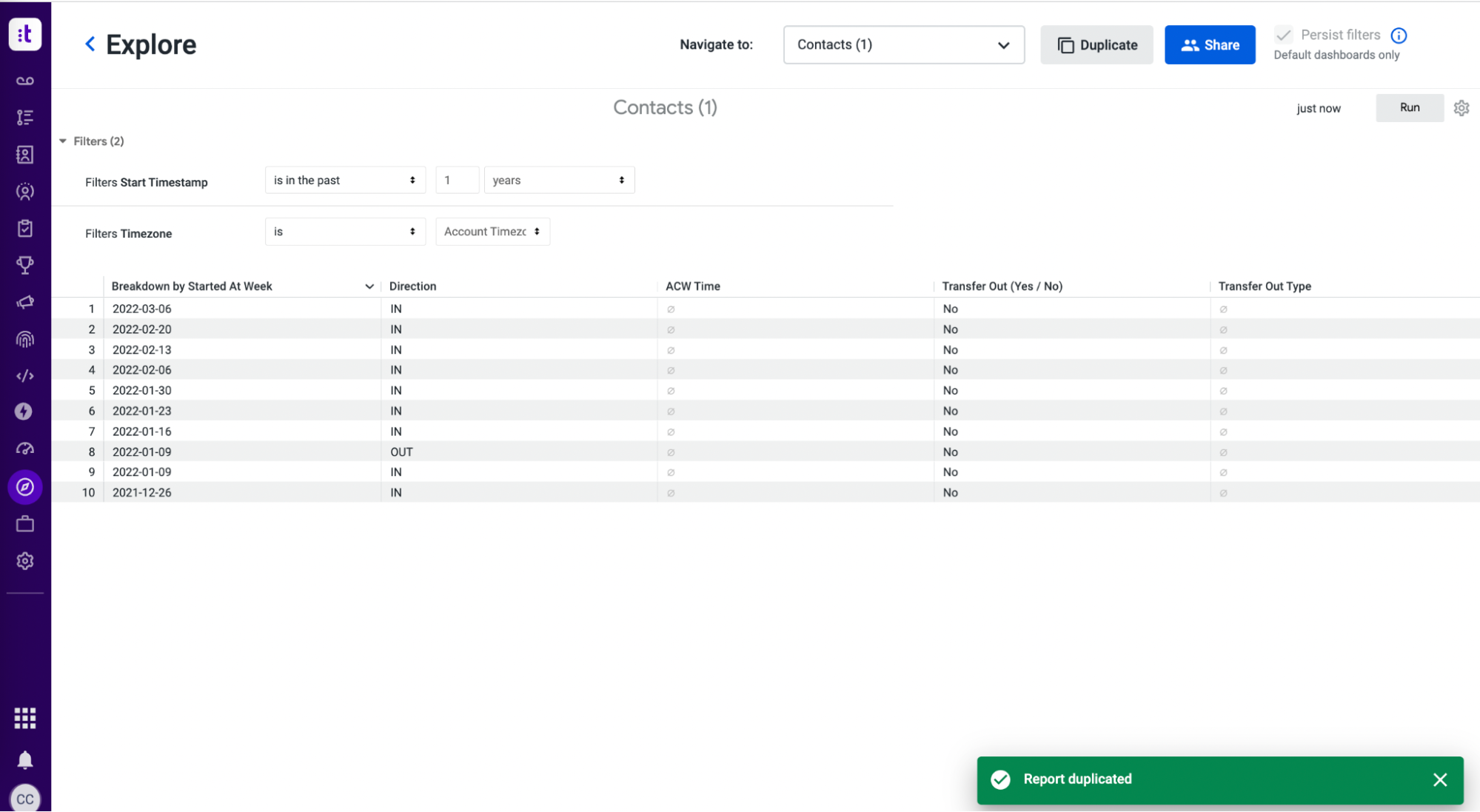
Task: Select the 2022-01-16 week cell
Action: (x=242, y=432)
